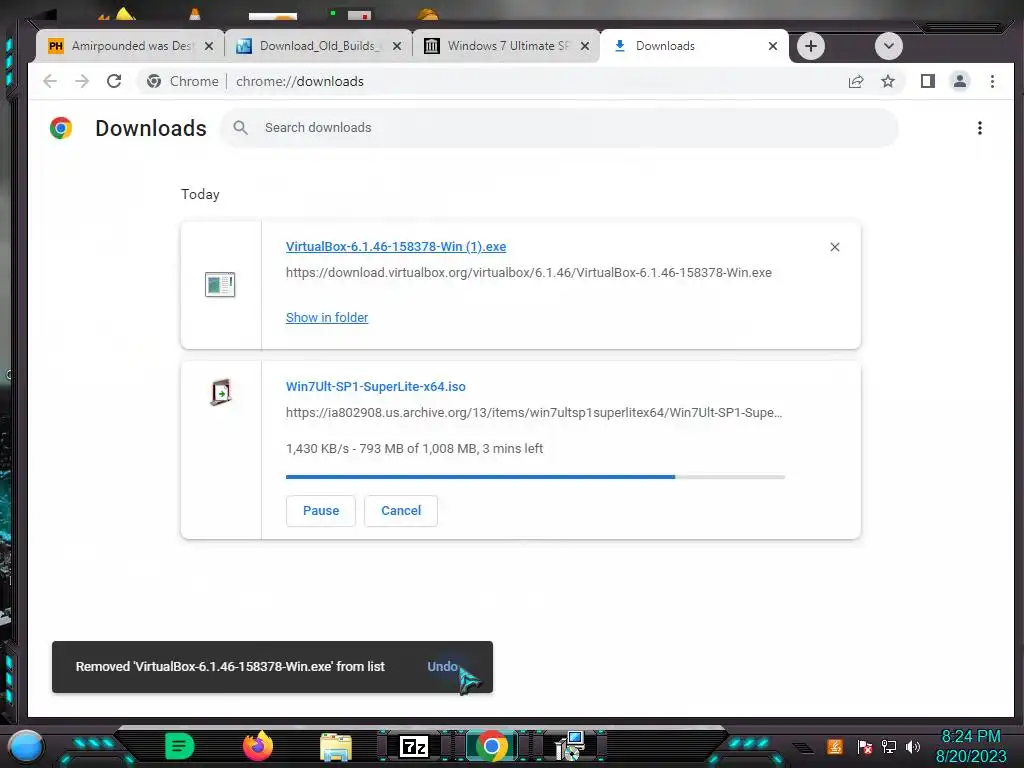
Task: Go back with the browser back arrow
Action: [50, 81]
